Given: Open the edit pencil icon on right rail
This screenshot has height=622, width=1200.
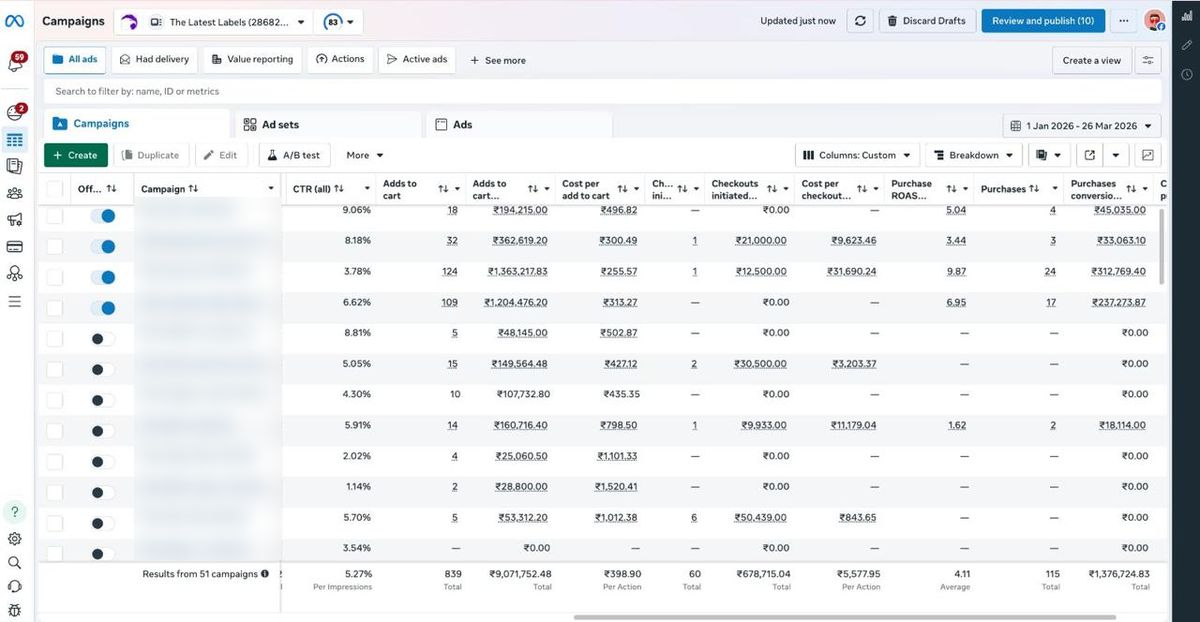Looking at the screenshot, I should coord(1187,45).
